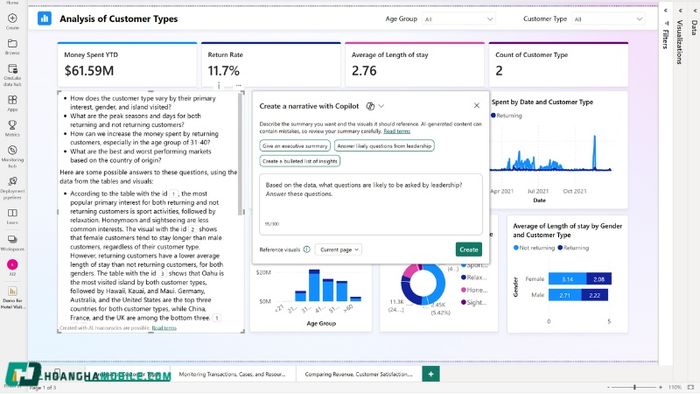Click into the Copilot prompt text box
Viewport: 700px width, 394px height.
click(x=371, y=204)
